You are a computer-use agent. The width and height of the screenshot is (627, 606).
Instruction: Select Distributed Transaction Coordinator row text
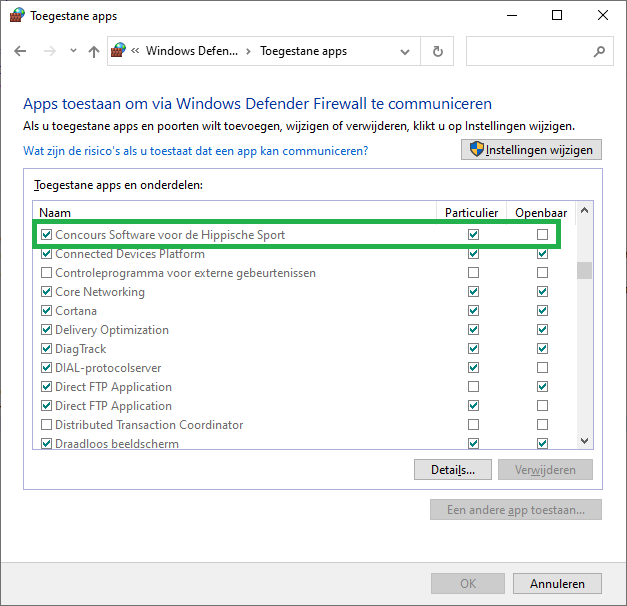point(149,425)
